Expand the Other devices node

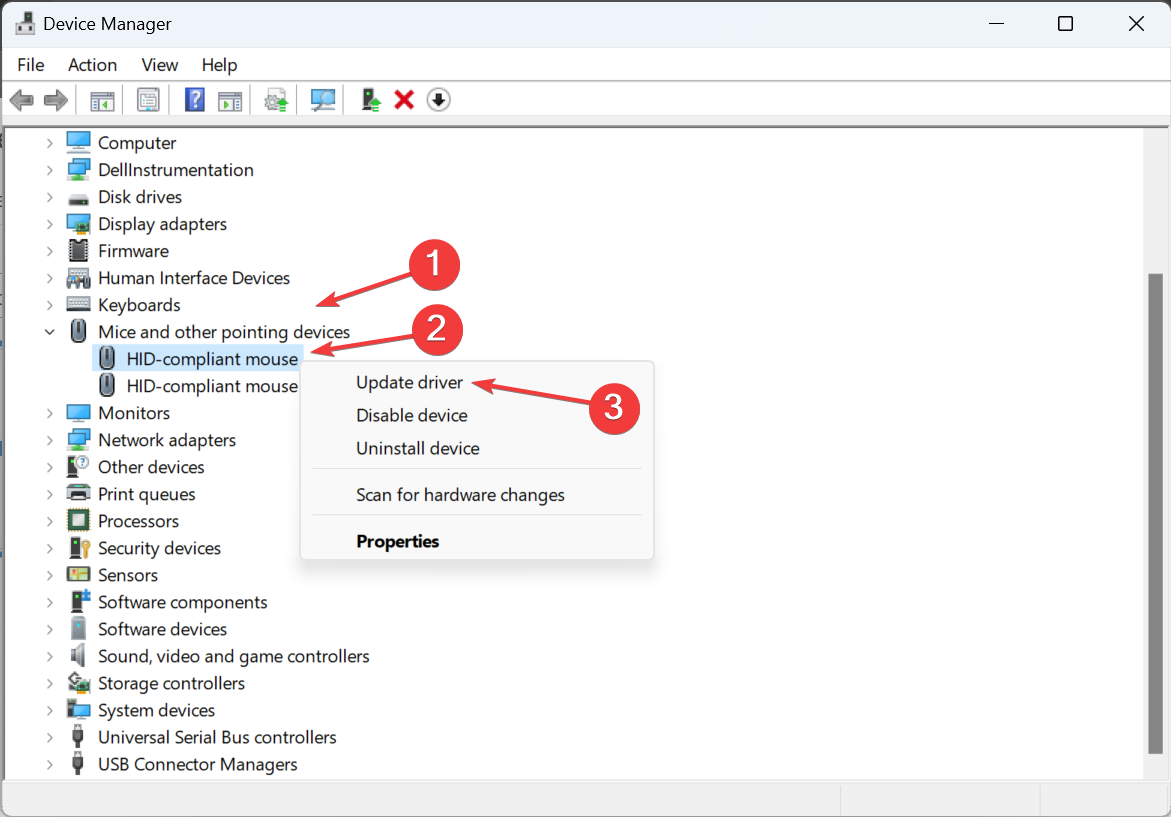[x=49, y=467]
